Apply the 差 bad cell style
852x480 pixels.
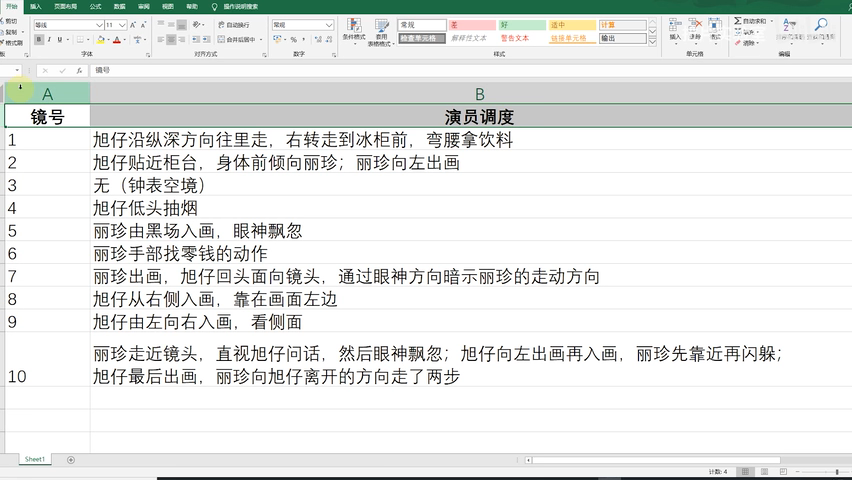(472, 25)
